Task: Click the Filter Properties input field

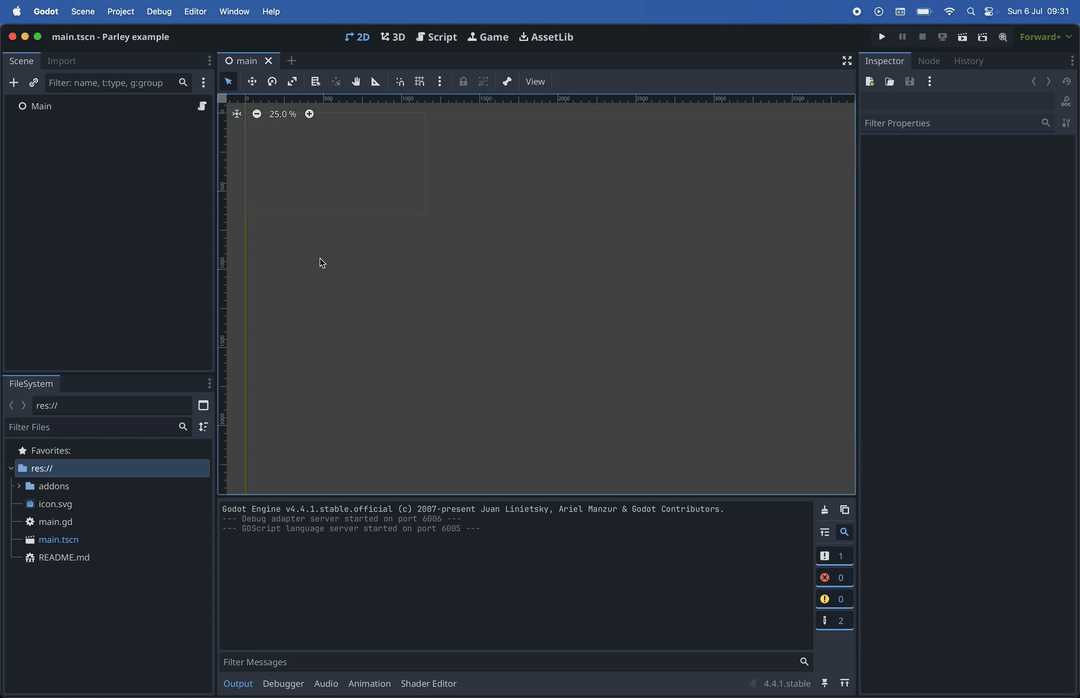Action: (949, 123)
